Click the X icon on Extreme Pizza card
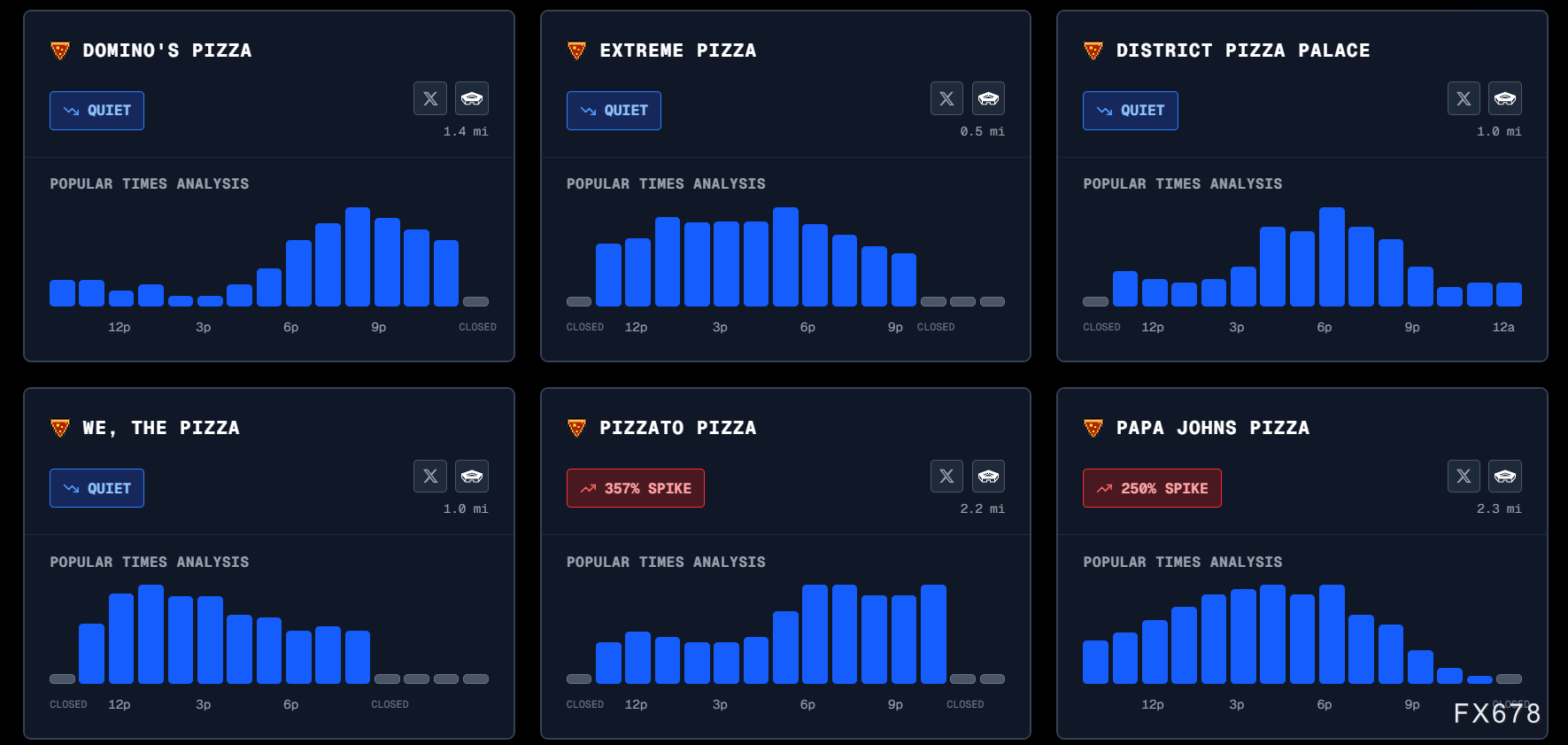 946,98
